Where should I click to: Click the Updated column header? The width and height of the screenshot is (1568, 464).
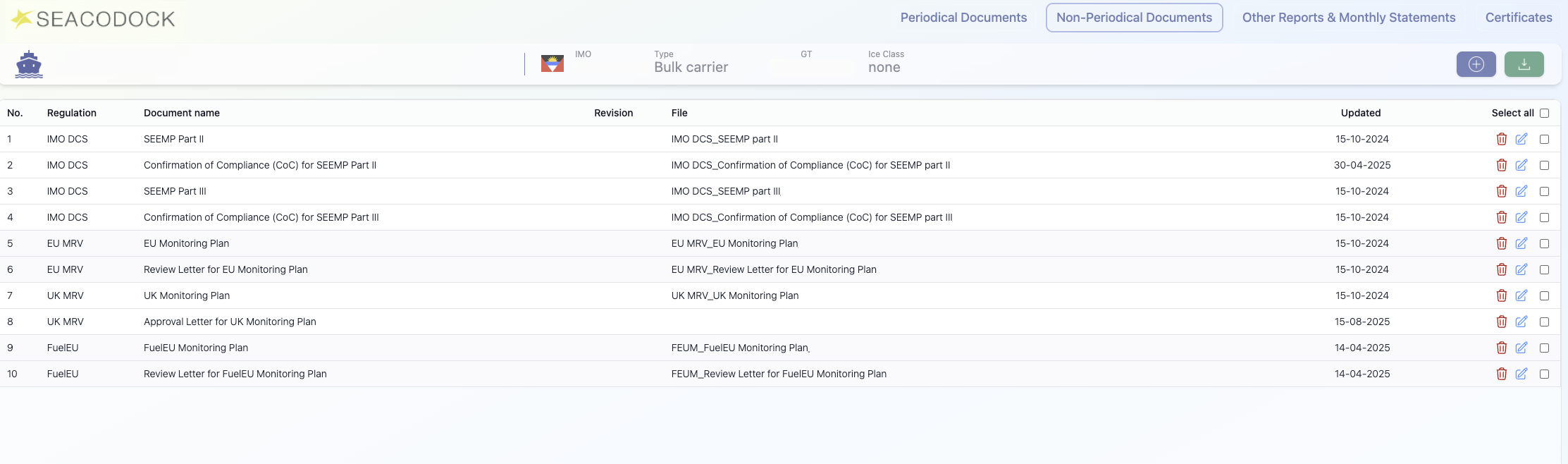click(1360, 113)
